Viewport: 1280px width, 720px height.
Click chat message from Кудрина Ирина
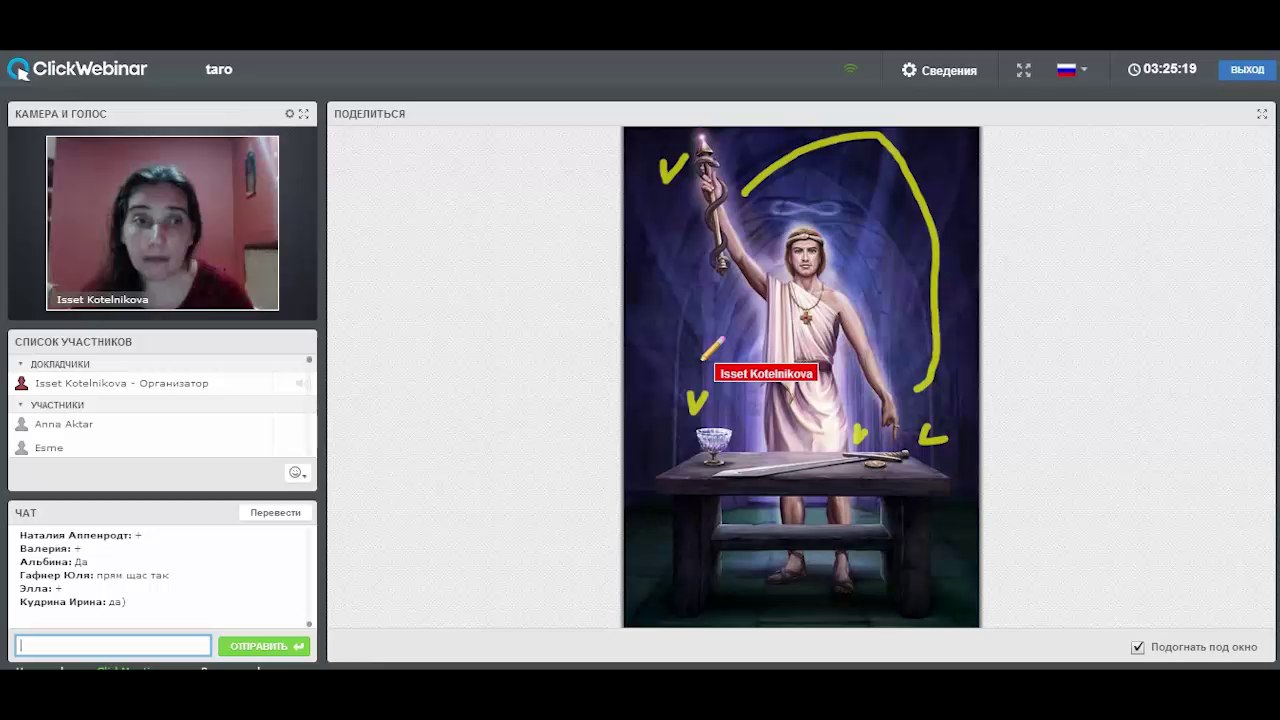[72, 602]
